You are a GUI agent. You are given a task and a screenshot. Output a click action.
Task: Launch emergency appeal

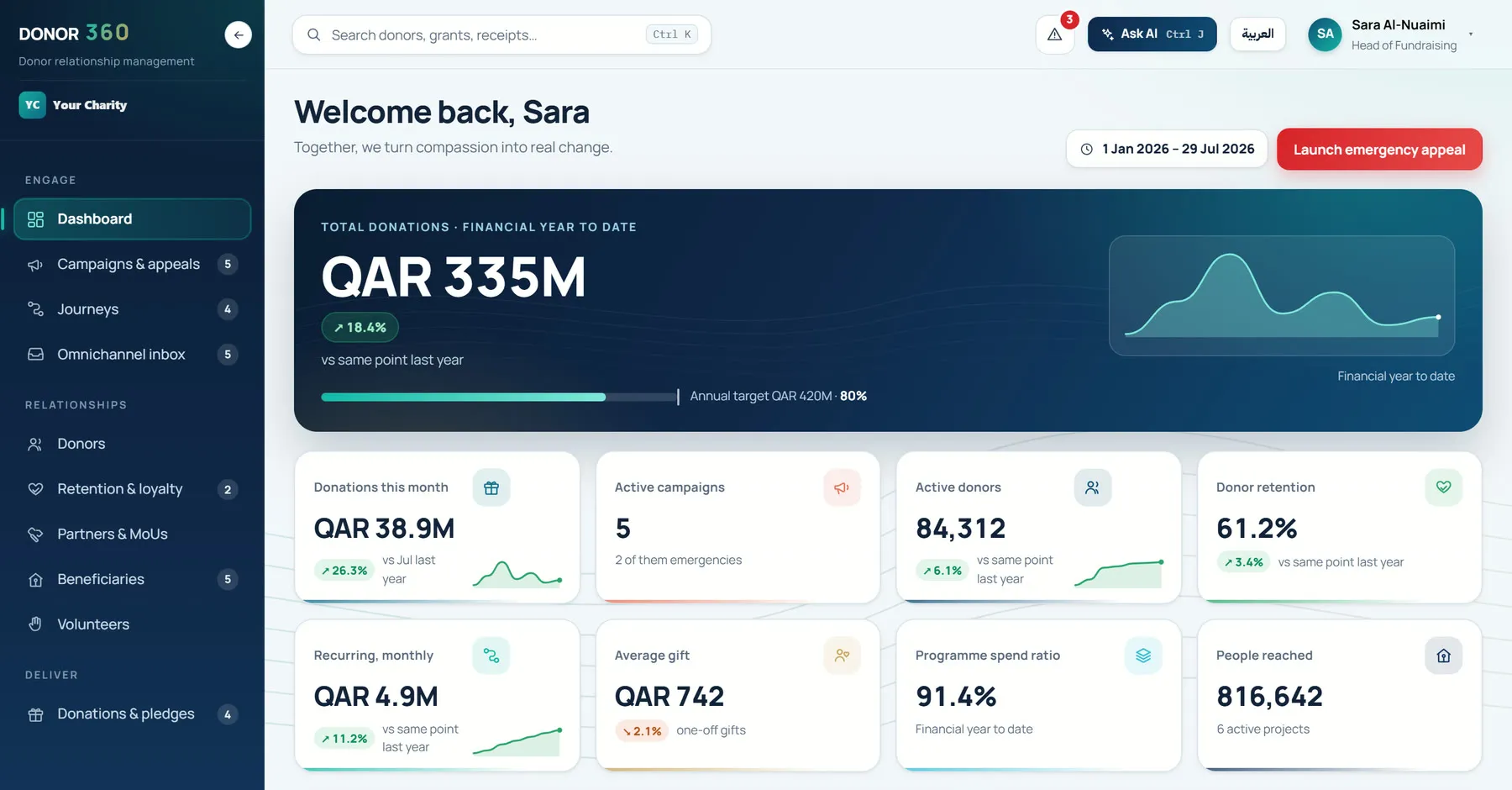coord(1379,150)
